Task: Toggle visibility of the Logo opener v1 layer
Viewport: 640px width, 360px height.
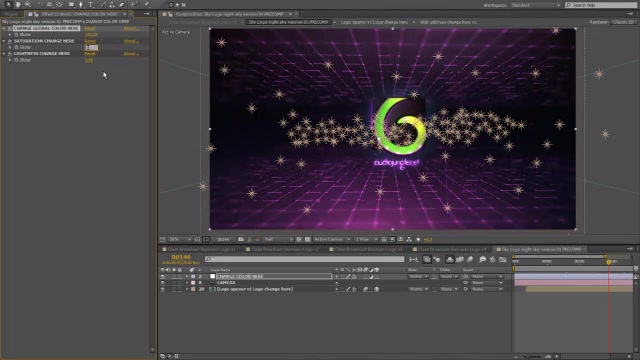Action: coord(163,289)
